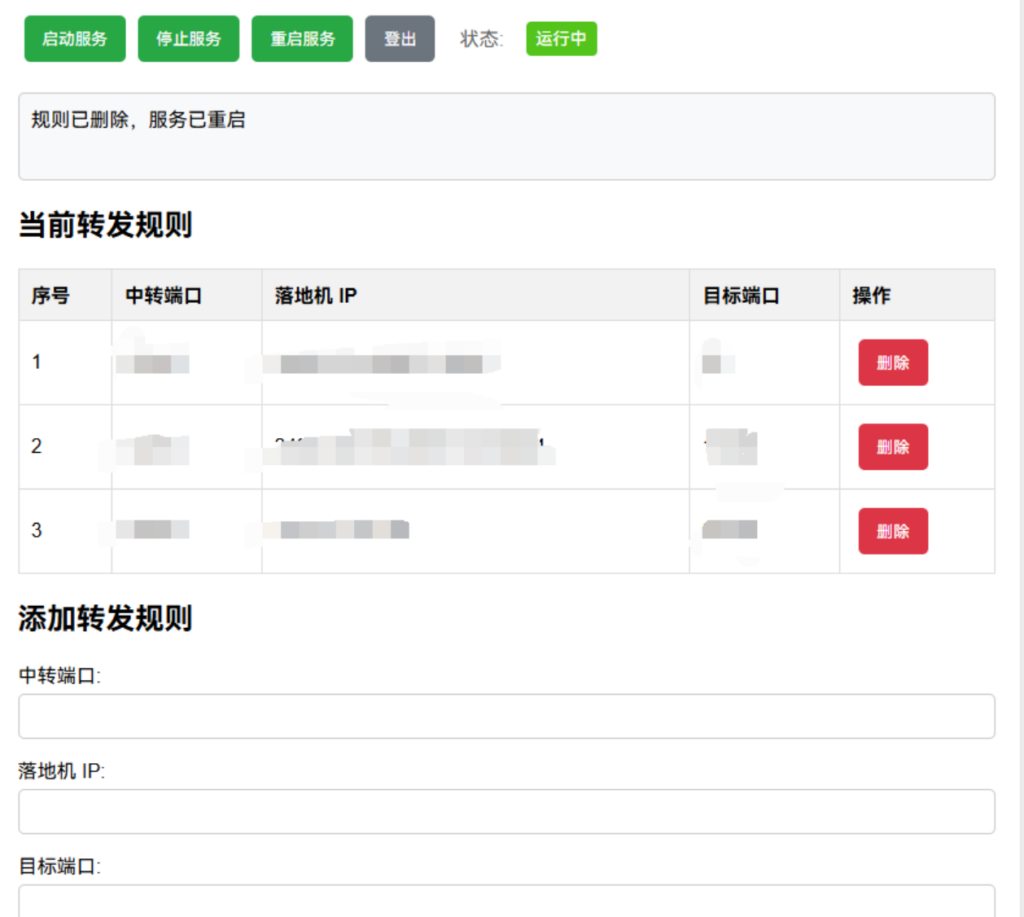Viewport: 1024px width, 917px height.
Task: Focus the 中转端口 input field
Action: [506, 716]
